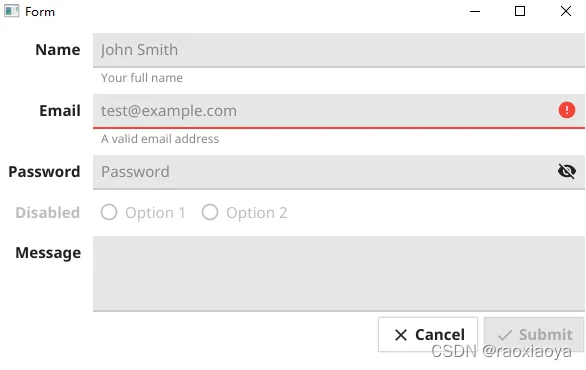Close the Form window

[x=566, y=11]
